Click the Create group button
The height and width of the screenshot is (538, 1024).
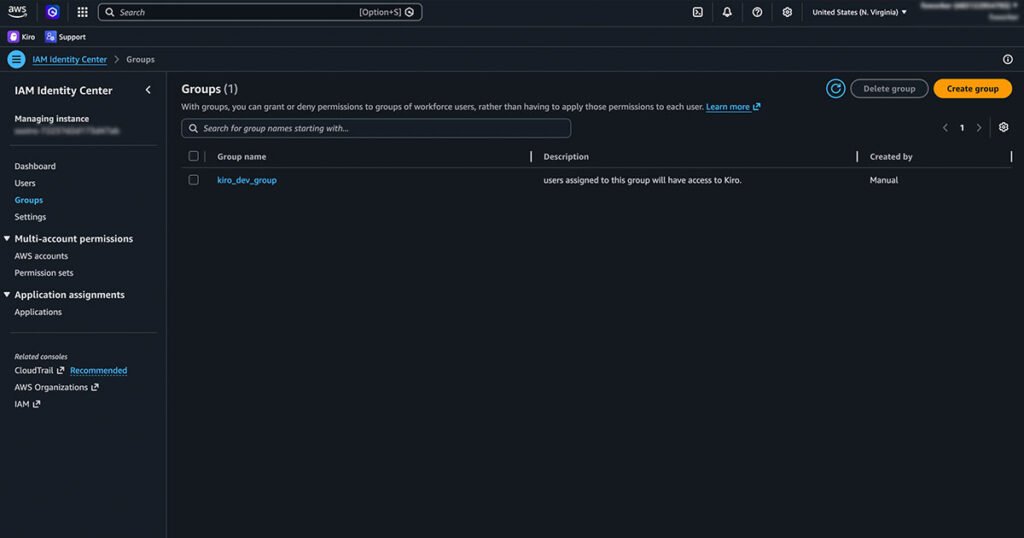[972, 88]
